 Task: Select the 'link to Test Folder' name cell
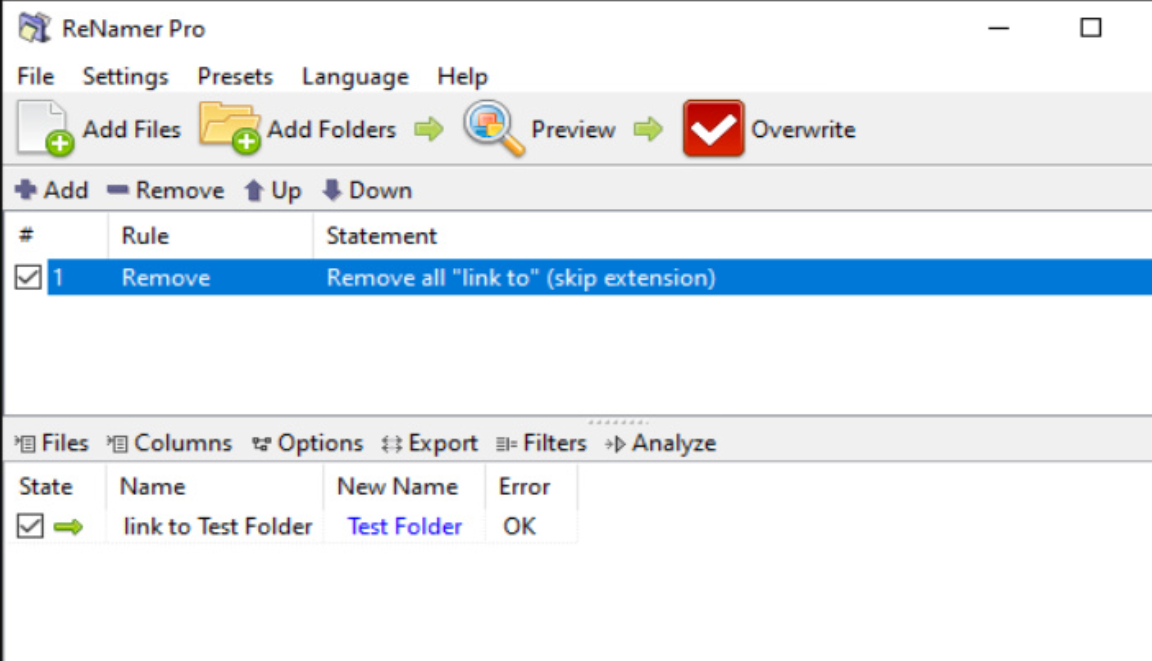click(217, 526)
